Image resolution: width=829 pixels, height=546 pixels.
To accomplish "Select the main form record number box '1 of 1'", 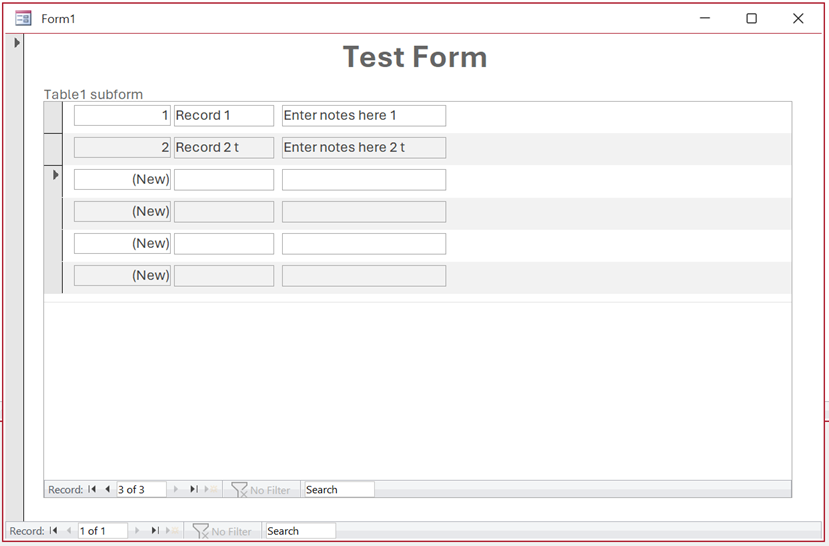I will pyautogui.click(x=103, y=531).
